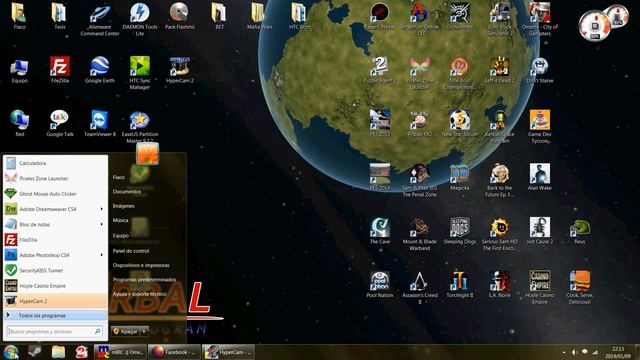Open Calculadora from the Start menu
This screenshot has height=360, width=640.
pyautogui.click(x=55, y=163)
